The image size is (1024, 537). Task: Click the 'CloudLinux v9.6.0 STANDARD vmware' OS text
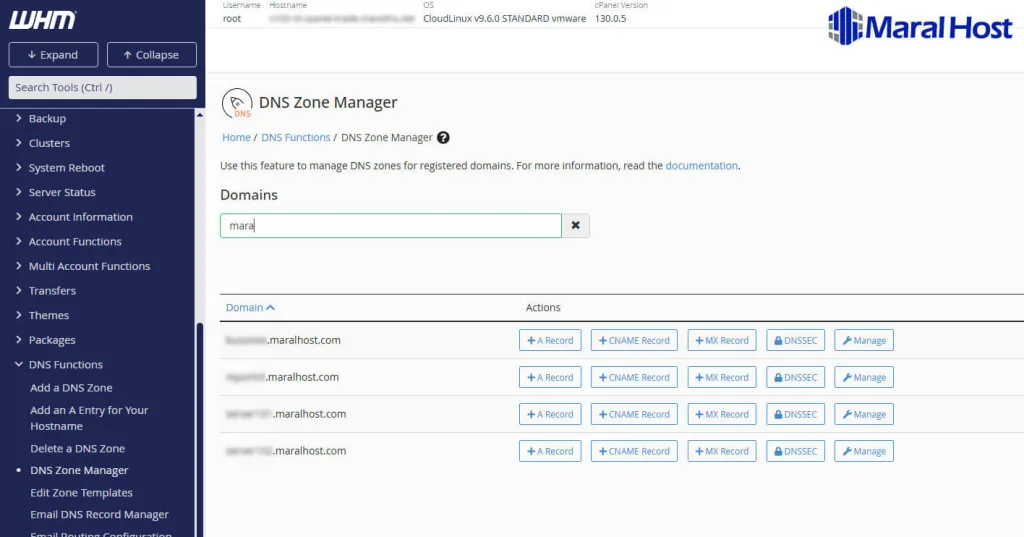pyautogui.click(x=504, y=18)
